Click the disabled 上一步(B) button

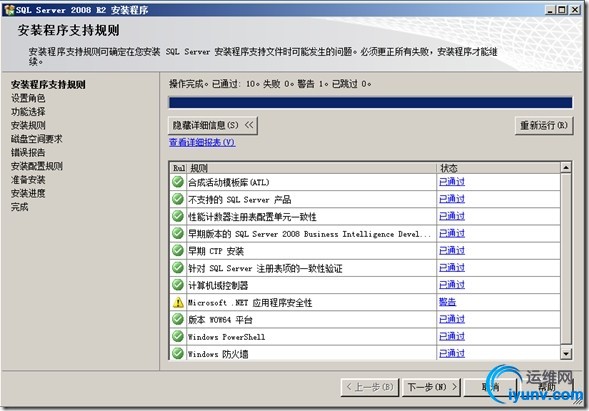[370, 387]
